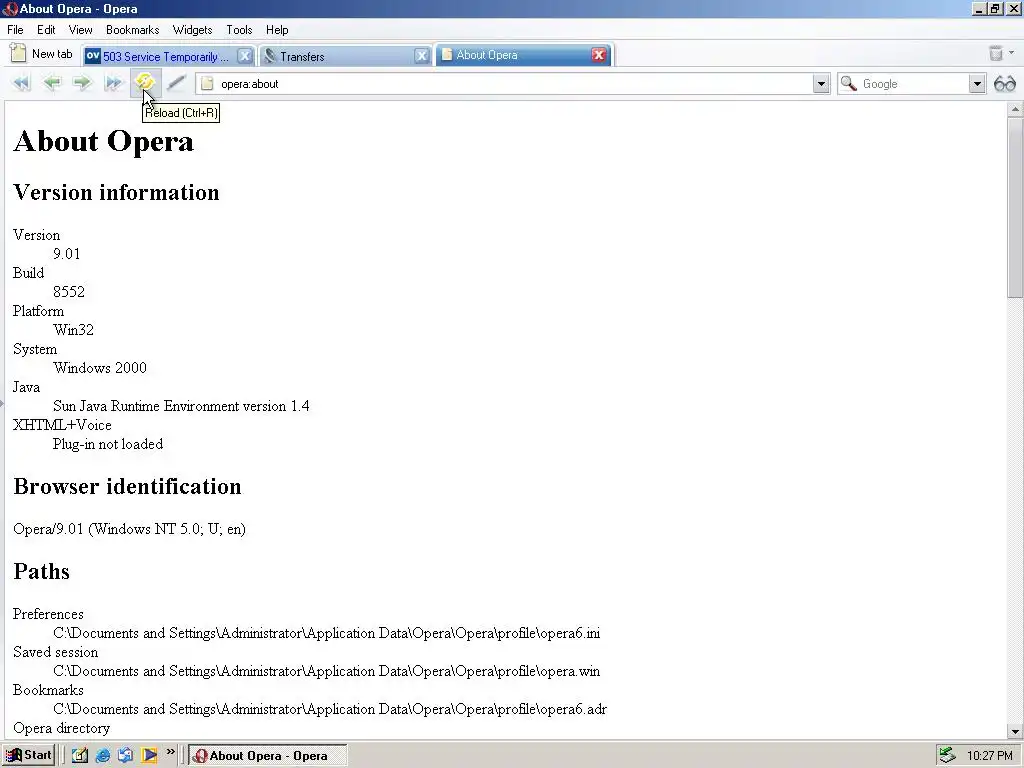Close the About Opera tab
Screen dimensions: 1024x768
point(598,55)
